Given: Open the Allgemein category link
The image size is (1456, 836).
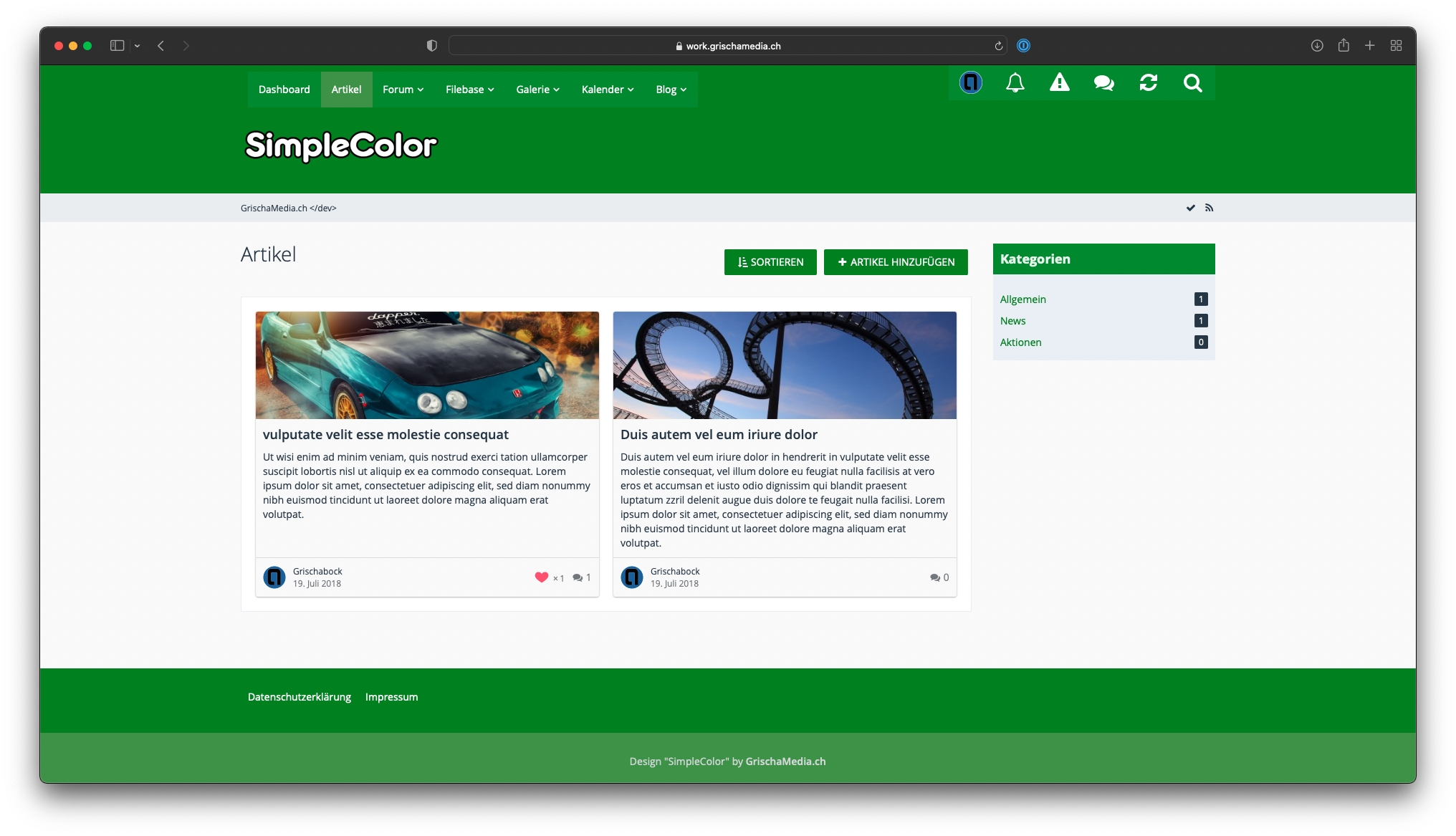Looking at the screenshot, I should click(x=1022, y=299).
